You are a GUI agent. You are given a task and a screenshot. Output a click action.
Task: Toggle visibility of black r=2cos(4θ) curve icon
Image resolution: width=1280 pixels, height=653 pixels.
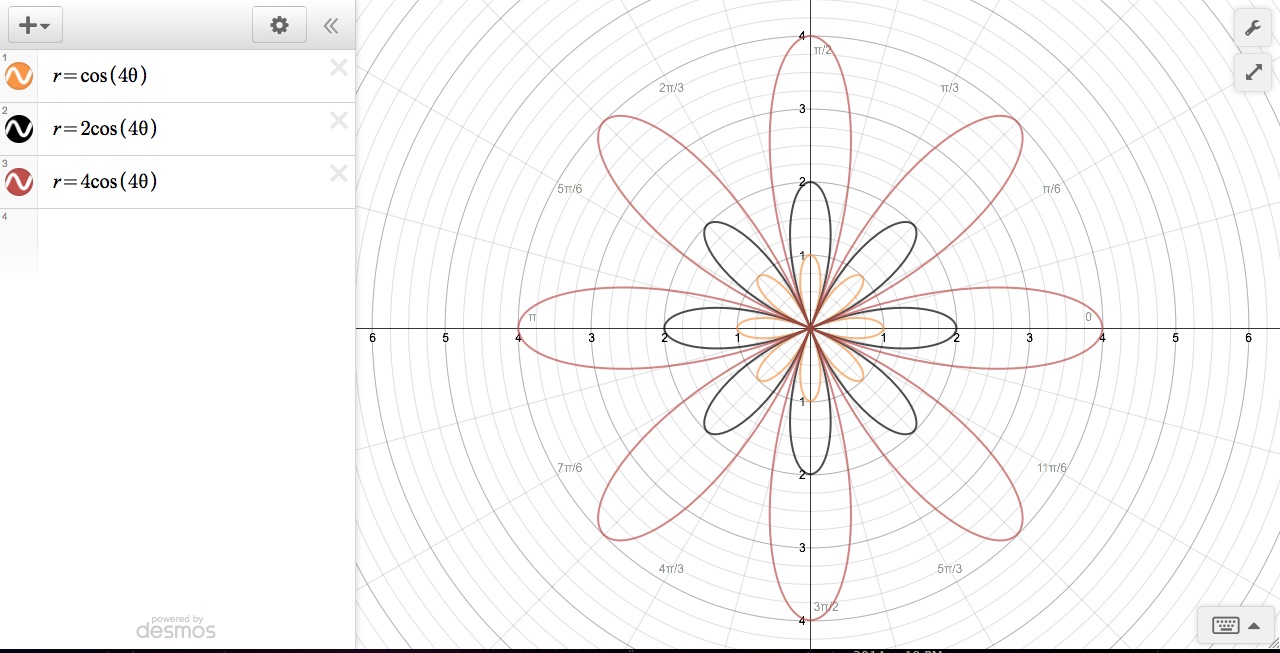pos(19,129)
